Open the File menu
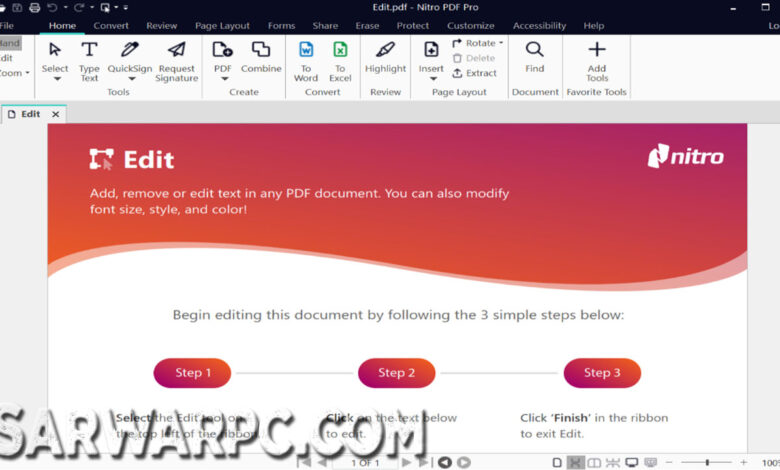The width and height of the screenshot is (780, 470). click(6, 25)
